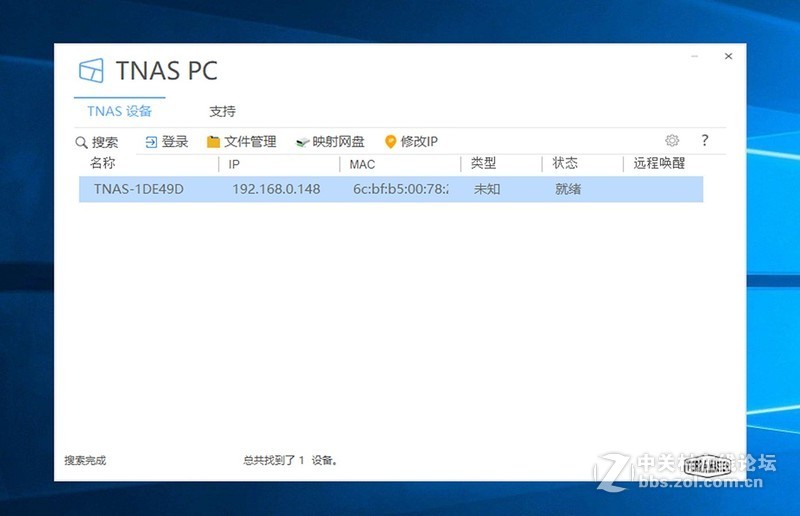Click the yellow folder file management icon
Screen dimensions: 800x516
point(213,142)
